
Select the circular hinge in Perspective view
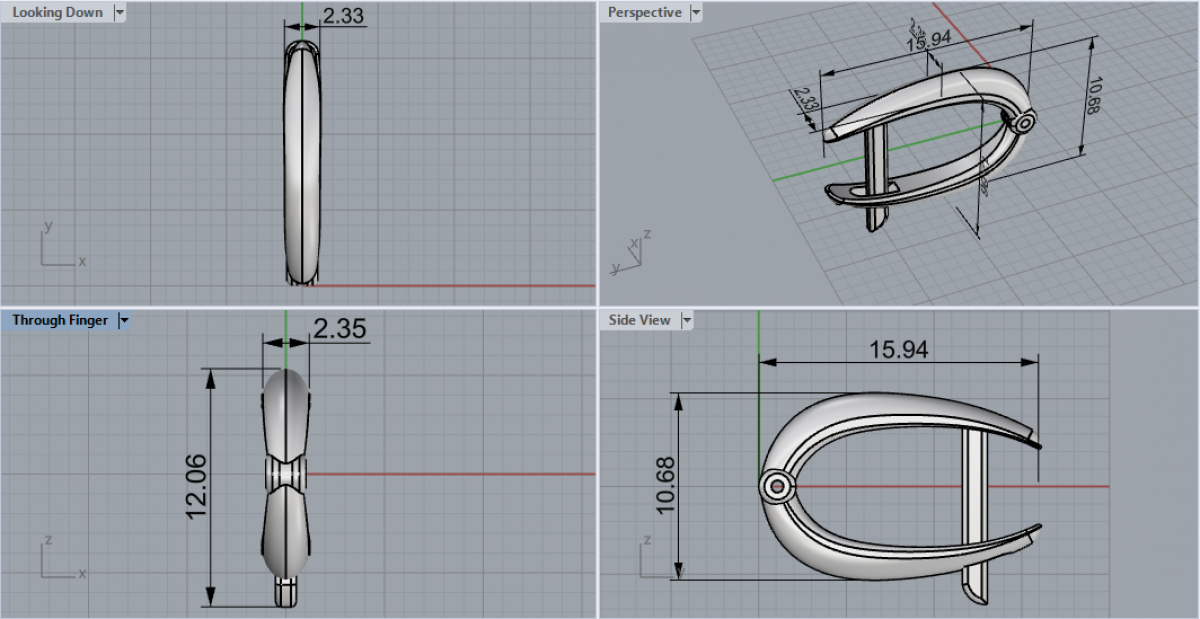(x=1023, y=123)
